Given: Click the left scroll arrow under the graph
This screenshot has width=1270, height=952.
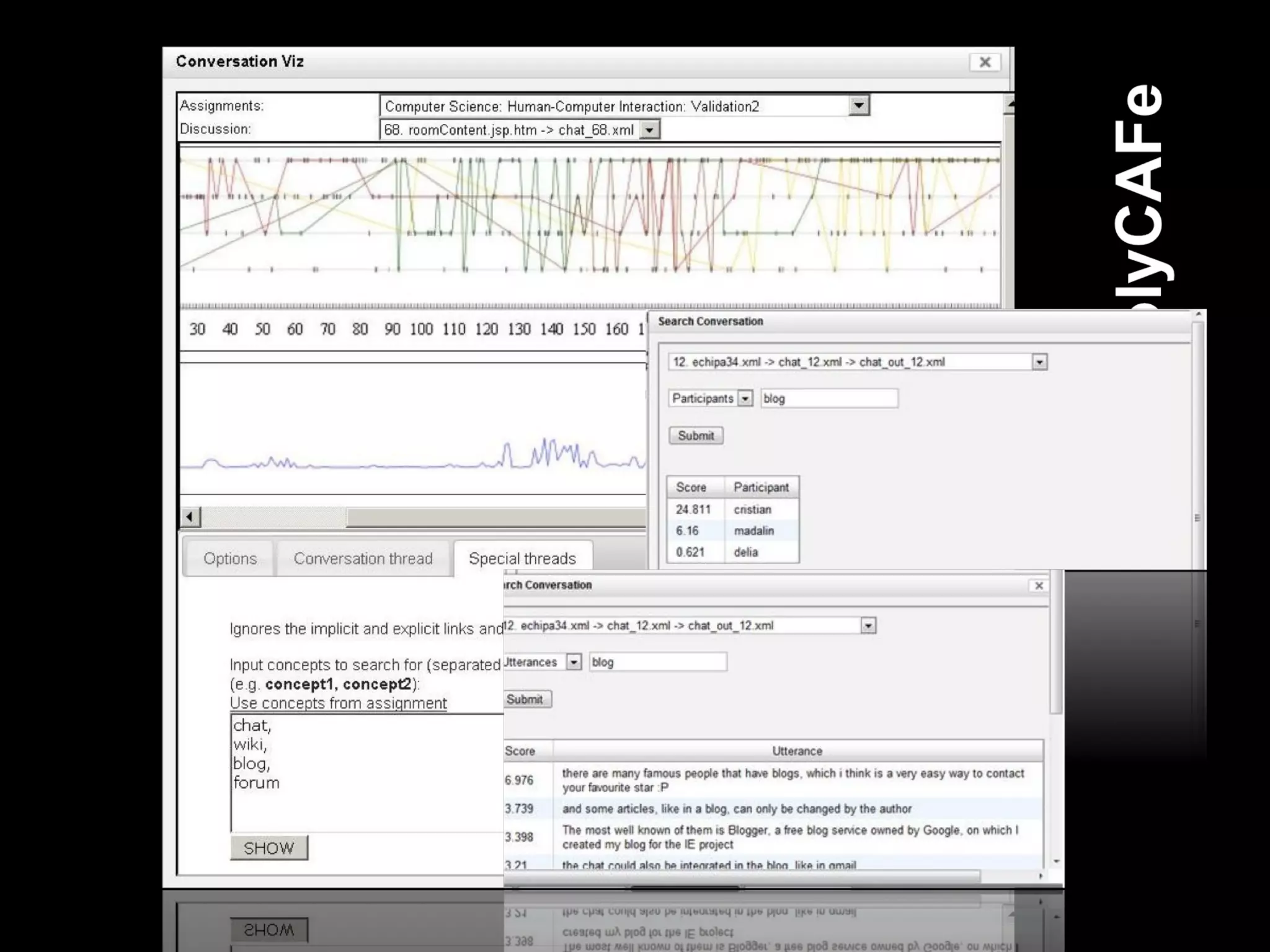Looking at the screenshot, I should tap(190, 516).
